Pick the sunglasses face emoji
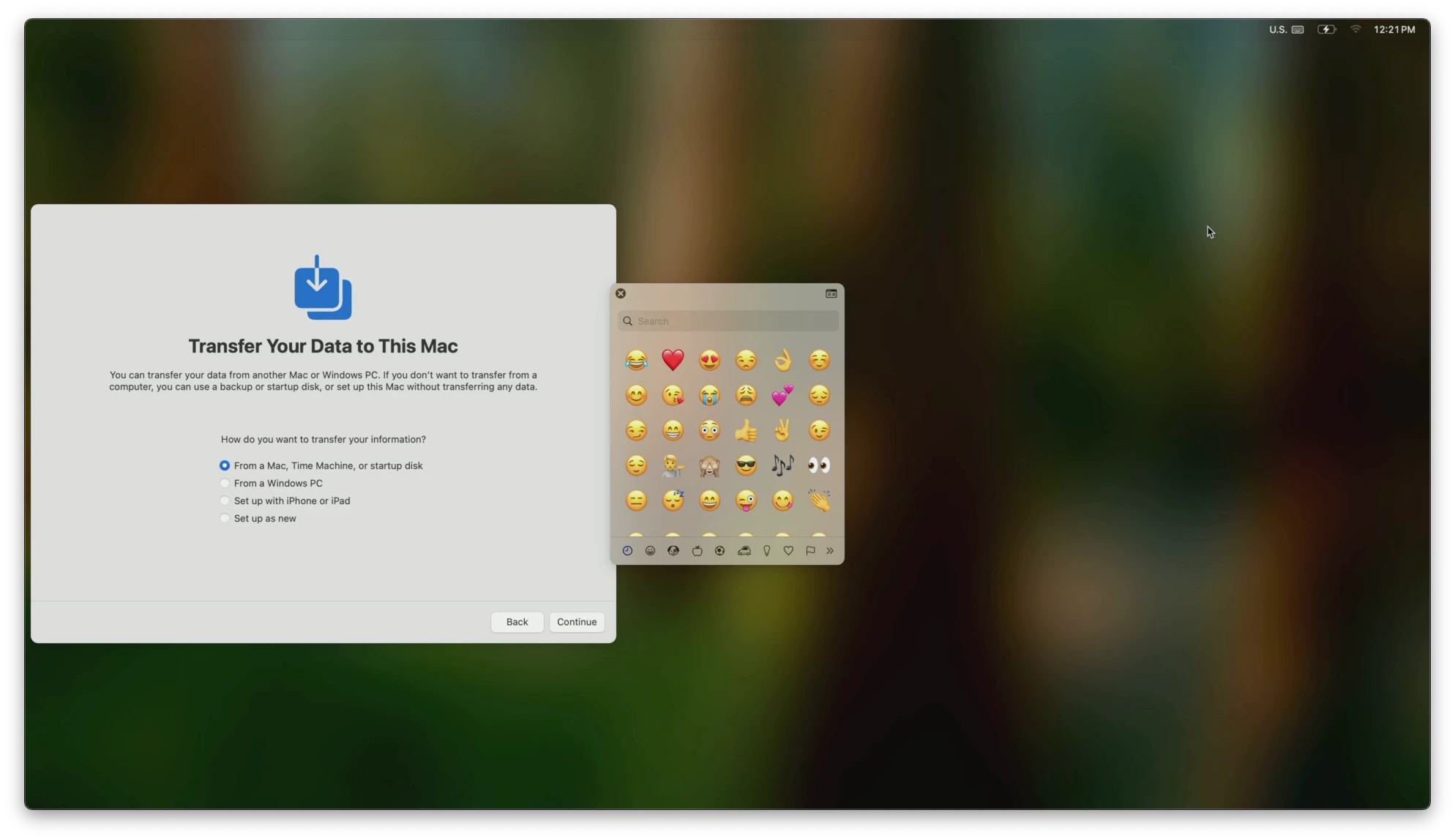 (x=746, y=465)
